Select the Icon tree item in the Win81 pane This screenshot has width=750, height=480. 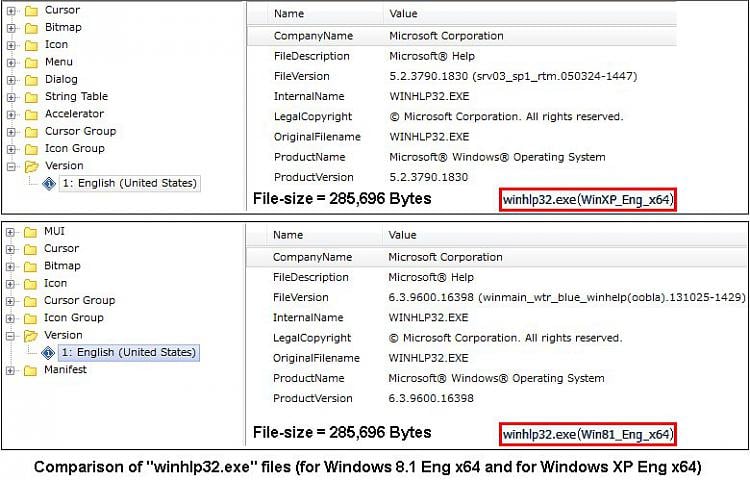(55, 283)
